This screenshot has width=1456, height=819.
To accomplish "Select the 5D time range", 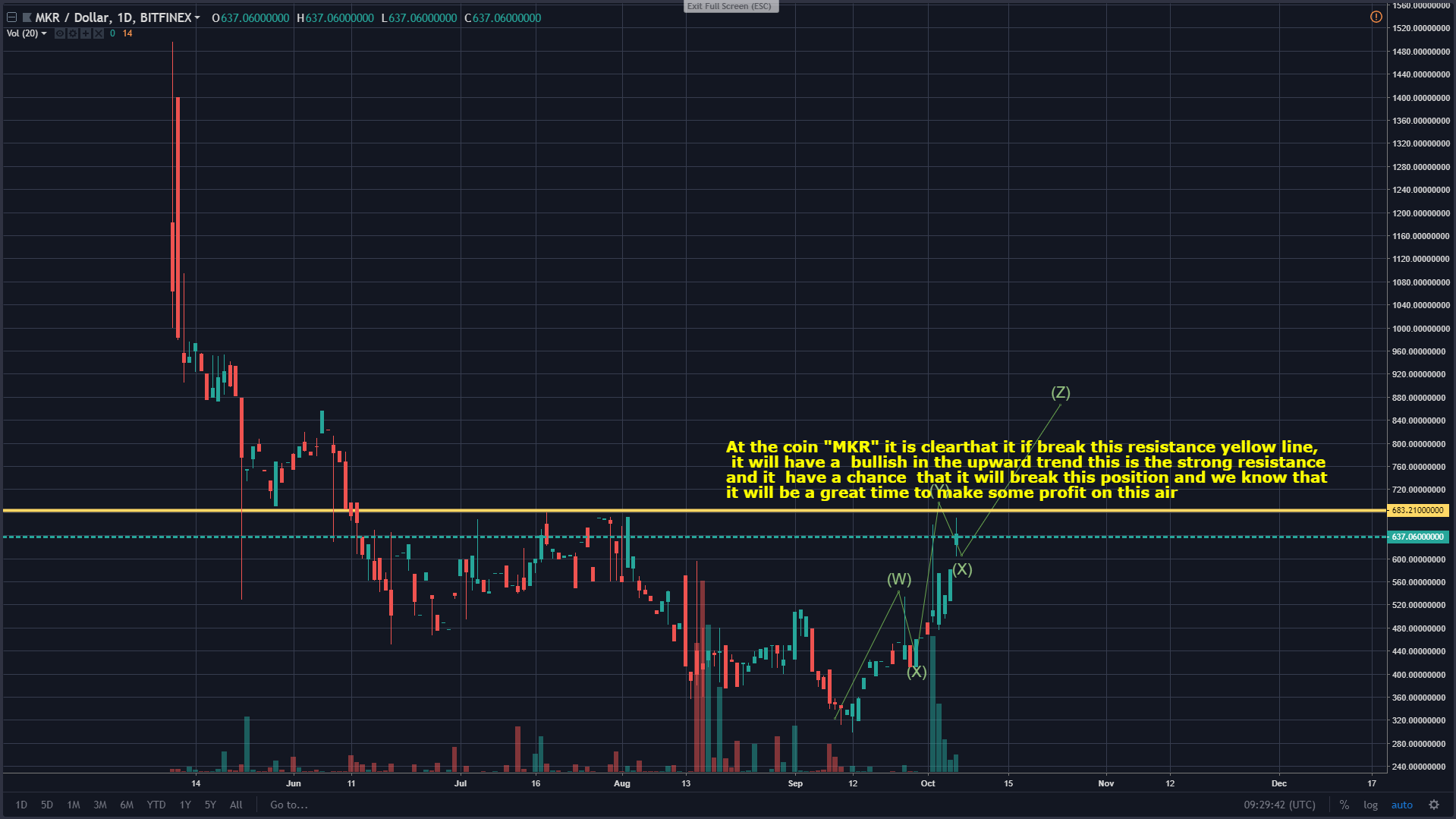I will [x=47, y=805].
